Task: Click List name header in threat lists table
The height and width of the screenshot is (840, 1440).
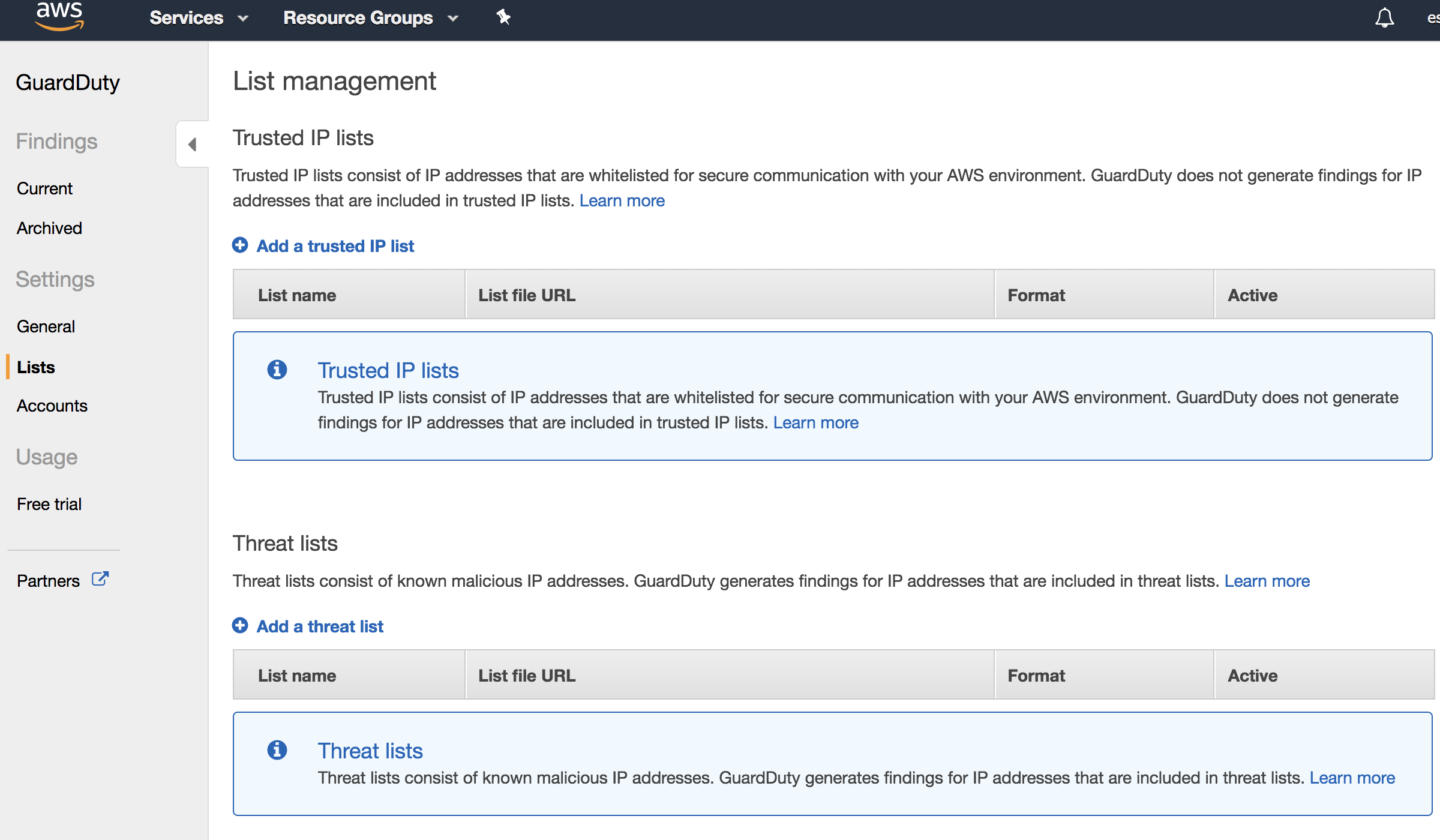Action: pyautogui.click(x=297, y=676)
